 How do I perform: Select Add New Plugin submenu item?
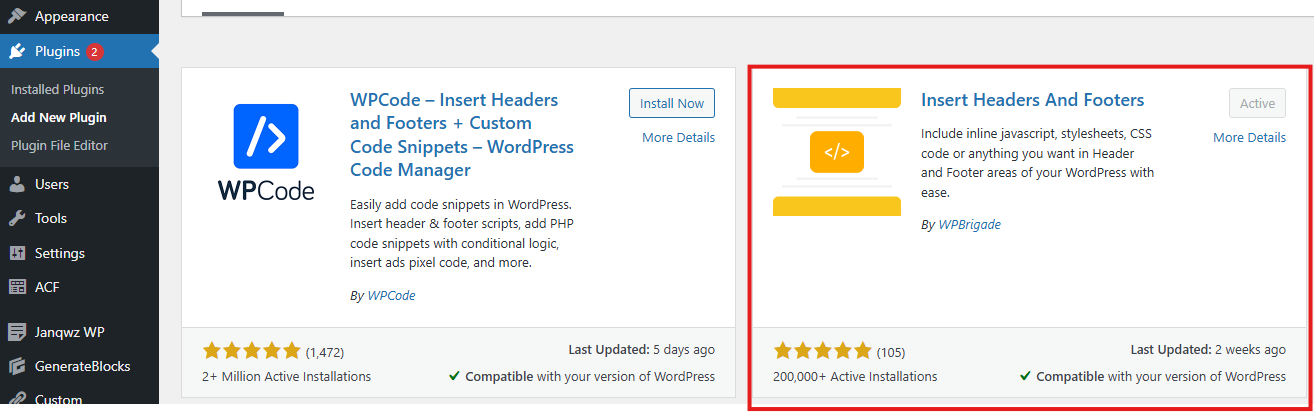pyautogui.click(x=58, y=117)
